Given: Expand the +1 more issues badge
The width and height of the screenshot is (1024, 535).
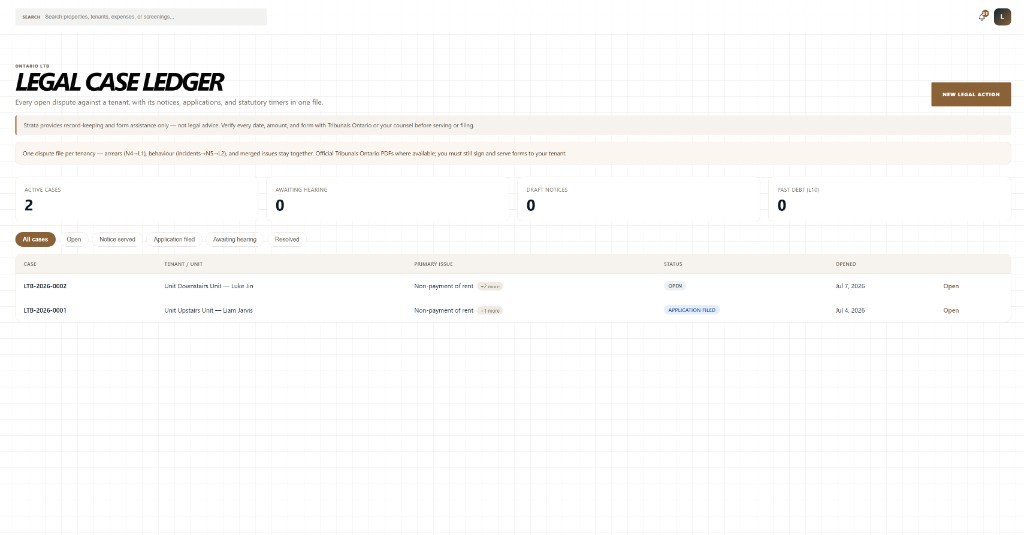Looking at the screenshot, I should tap(490, 310).
